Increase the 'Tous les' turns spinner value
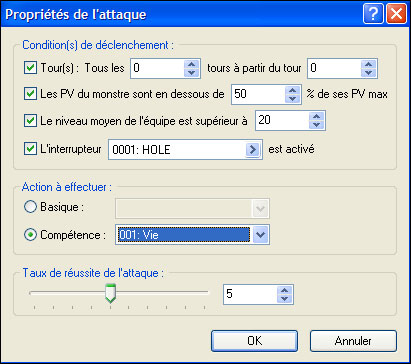This screenshot has width=411, height=364. (191, 64)
